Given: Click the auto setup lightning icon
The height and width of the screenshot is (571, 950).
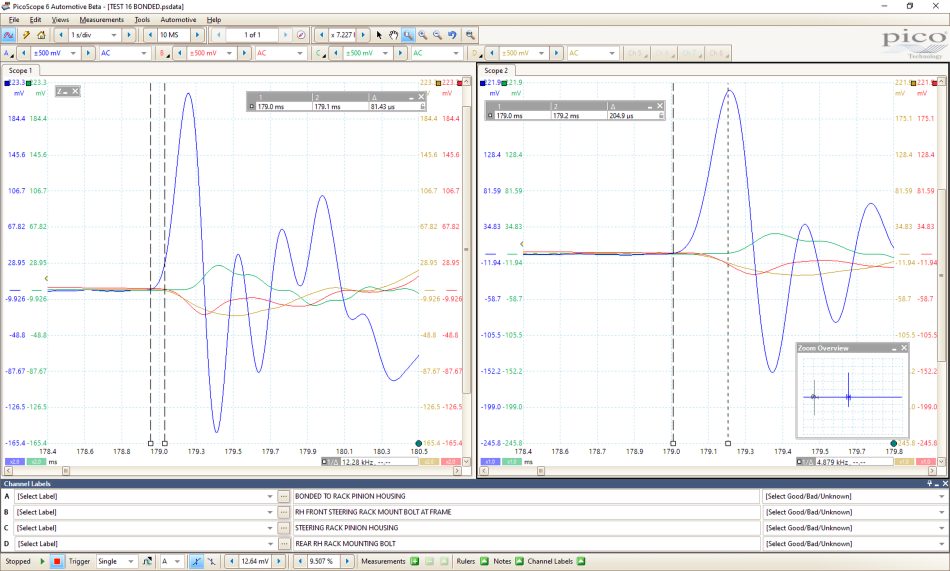Looking at the screenshot, I should coord(25,35).
